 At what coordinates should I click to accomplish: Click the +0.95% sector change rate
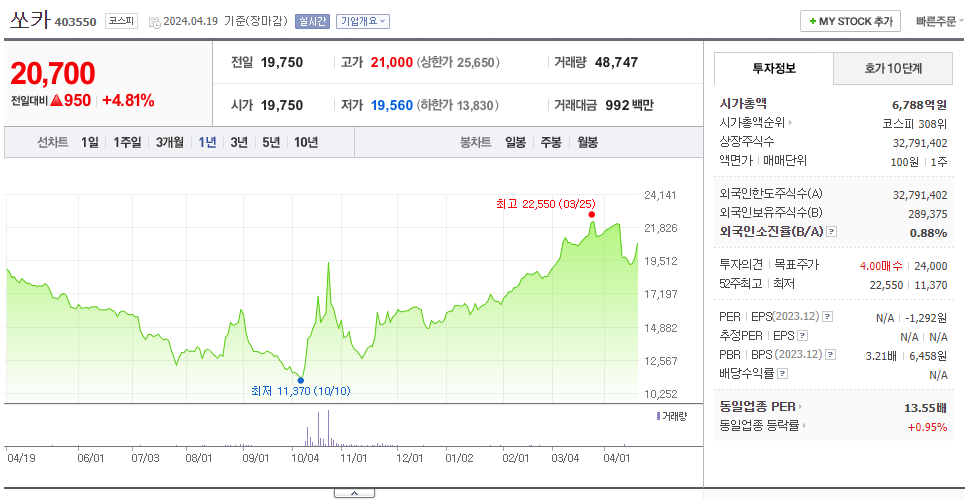click(x=927, y=427)
